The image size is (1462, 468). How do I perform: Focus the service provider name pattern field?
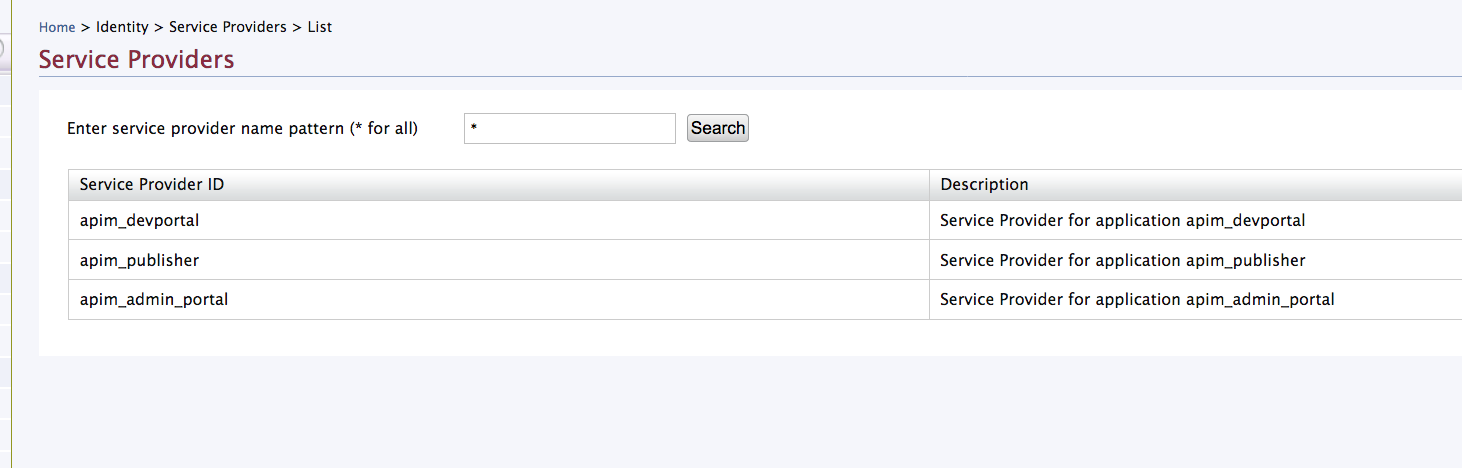(570, 128)
